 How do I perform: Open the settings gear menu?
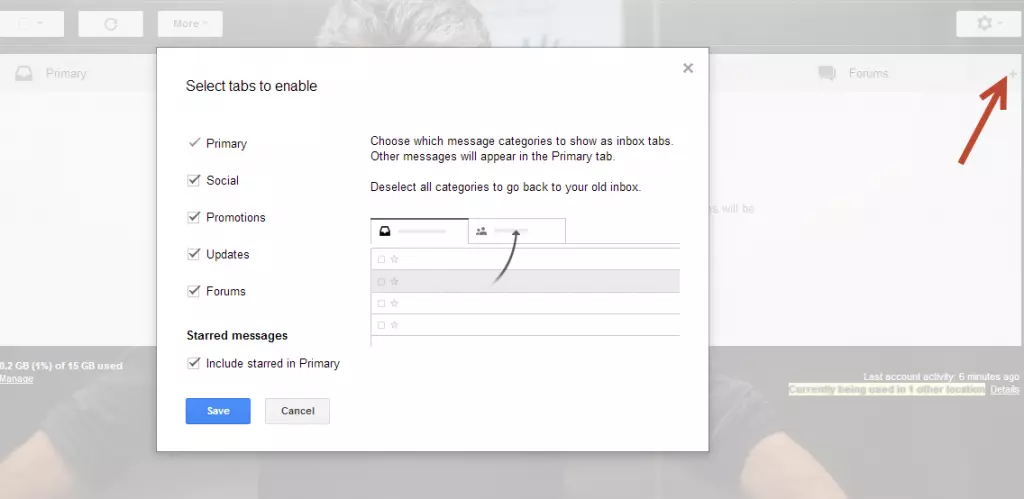[988, 24]
